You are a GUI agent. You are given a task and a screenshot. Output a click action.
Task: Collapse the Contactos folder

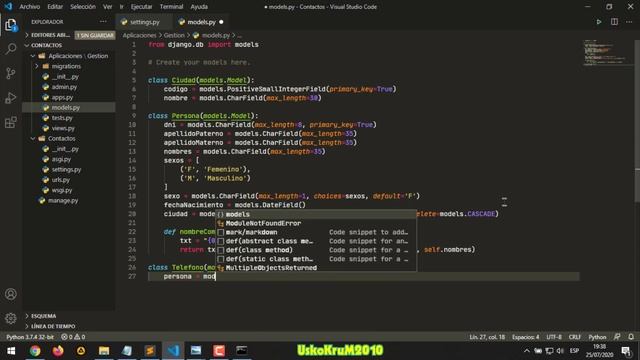61,139
